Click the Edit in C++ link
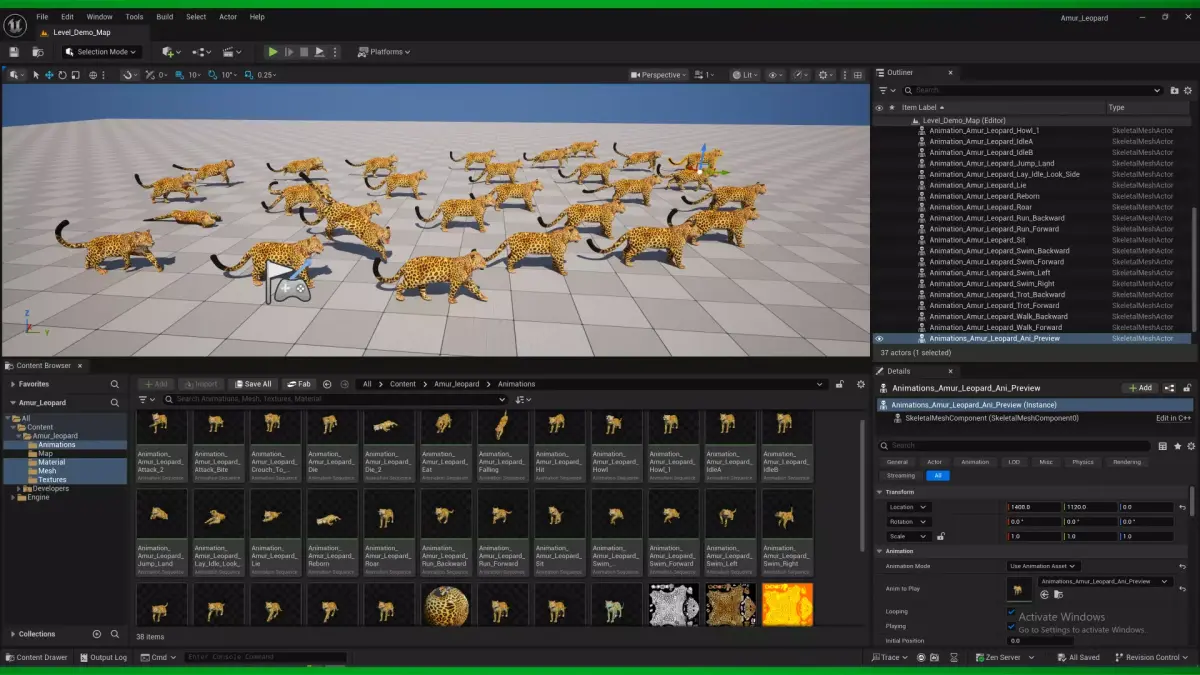 tap(1173, 418)
